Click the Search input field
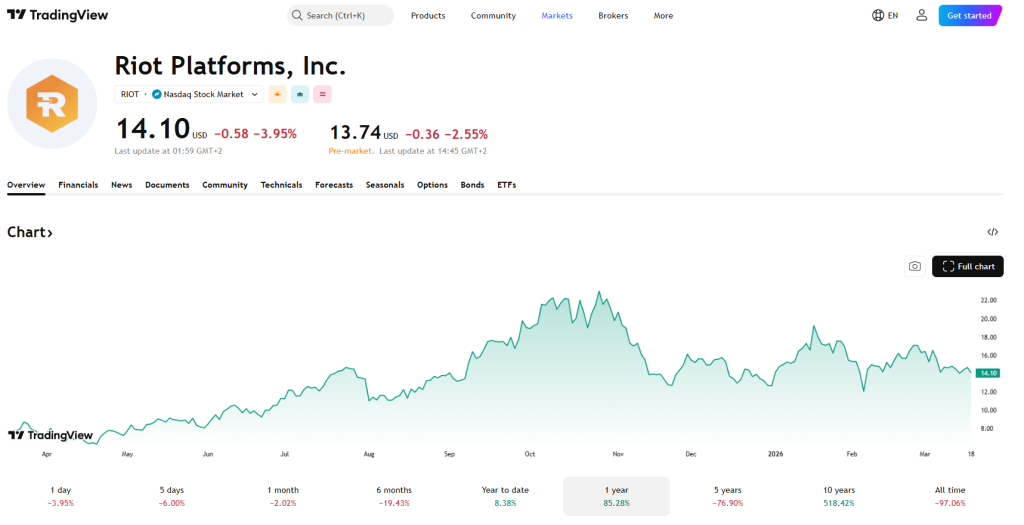The image size is (1024, 525). (x=340, y=15)
